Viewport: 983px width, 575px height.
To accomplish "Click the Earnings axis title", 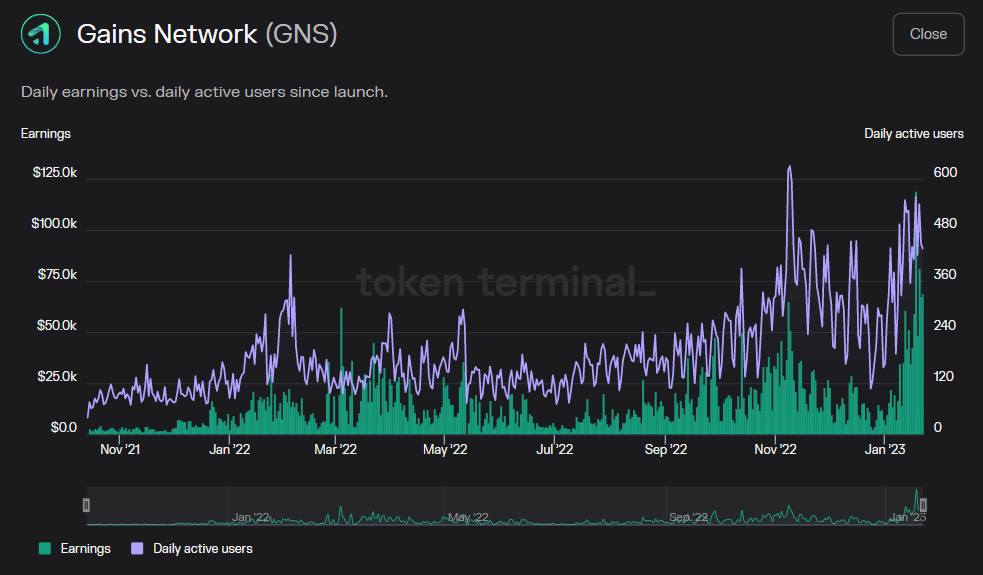I will click(46, 134).
